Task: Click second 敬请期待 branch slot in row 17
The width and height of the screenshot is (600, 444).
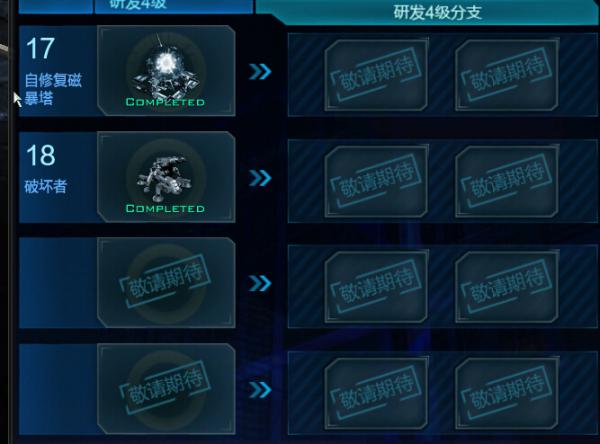Action: [x=507, y=75]
